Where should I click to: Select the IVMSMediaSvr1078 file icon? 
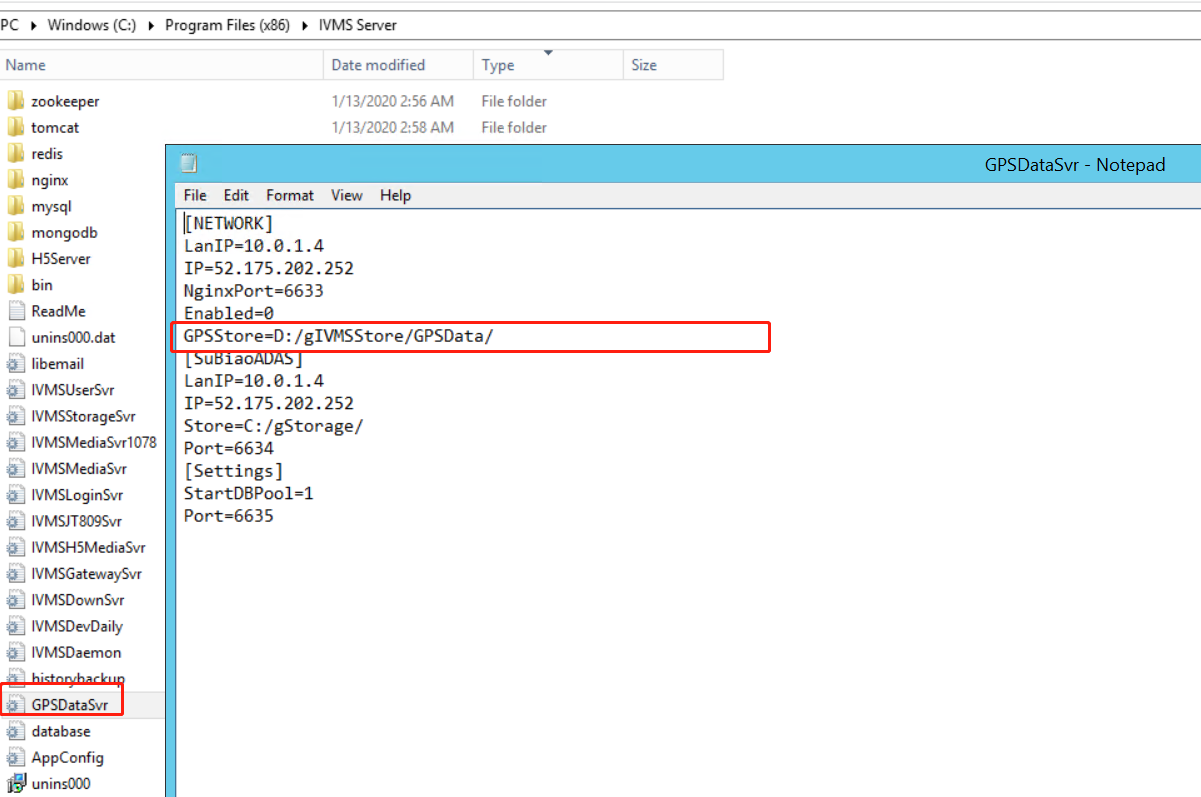point(15,442)
